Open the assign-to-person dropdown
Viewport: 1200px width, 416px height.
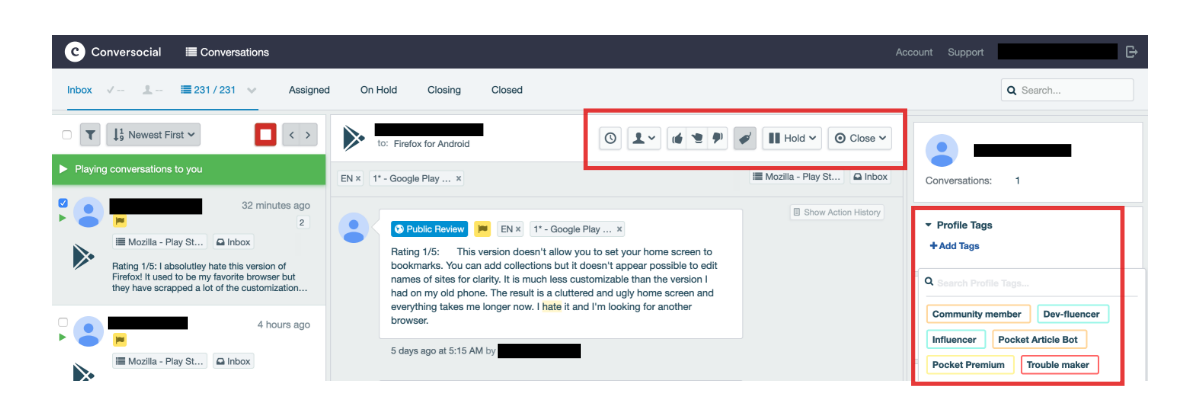[644, 138]
